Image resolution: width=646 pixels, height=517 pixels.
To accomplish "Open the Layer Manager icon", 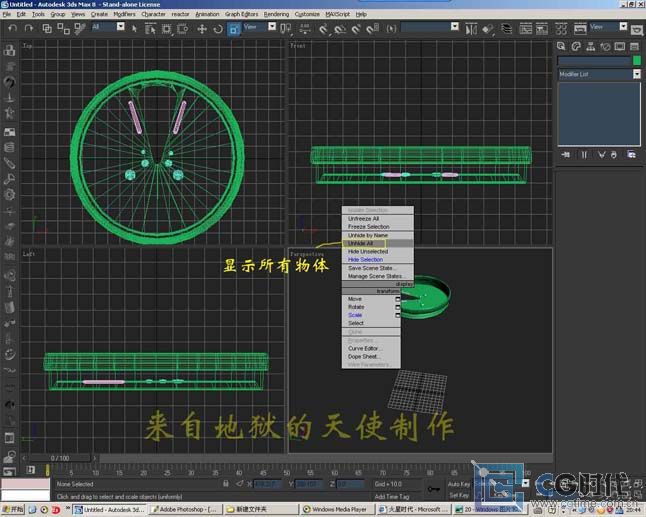I will click(x=506, y=29).
